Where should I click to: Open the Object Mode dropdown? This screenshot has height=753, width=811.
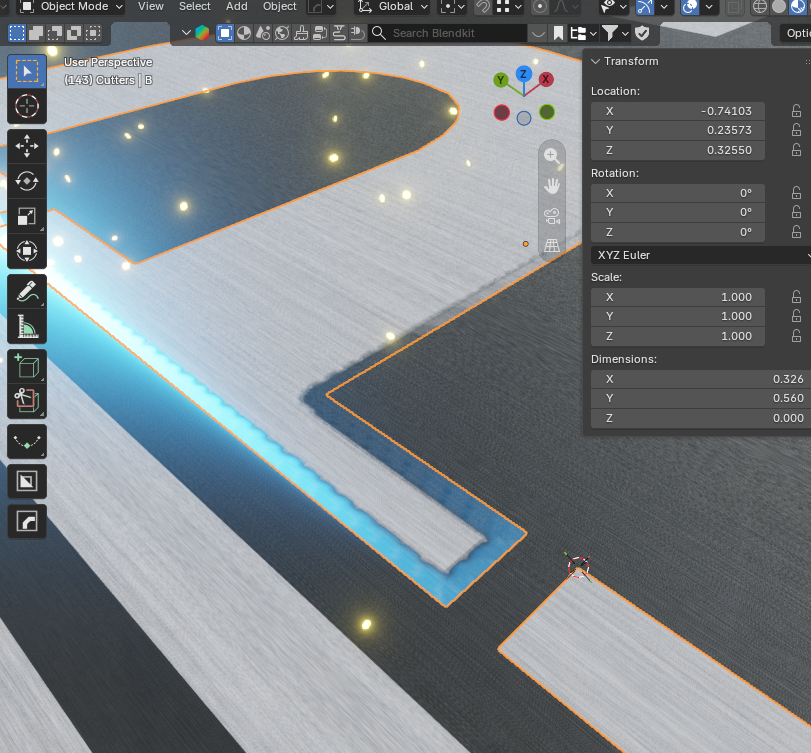click(71, 7)
